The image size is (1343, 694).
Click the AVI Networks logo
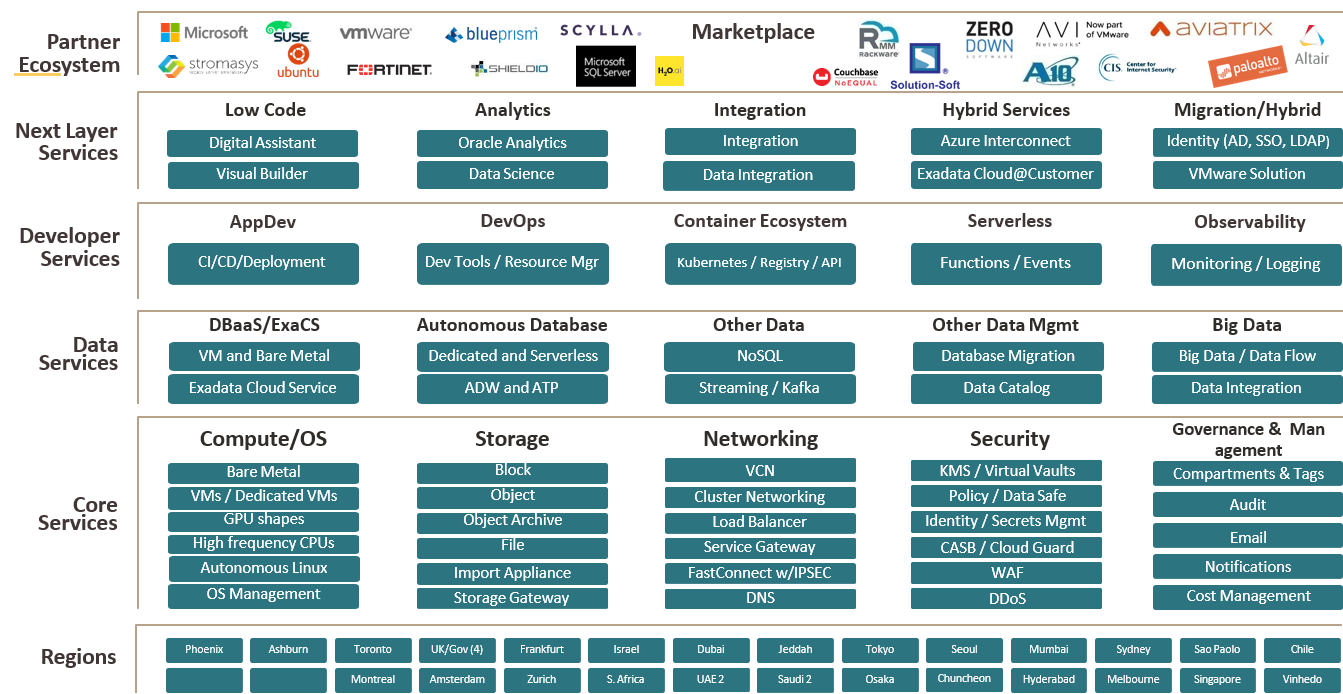point(1081,34)
